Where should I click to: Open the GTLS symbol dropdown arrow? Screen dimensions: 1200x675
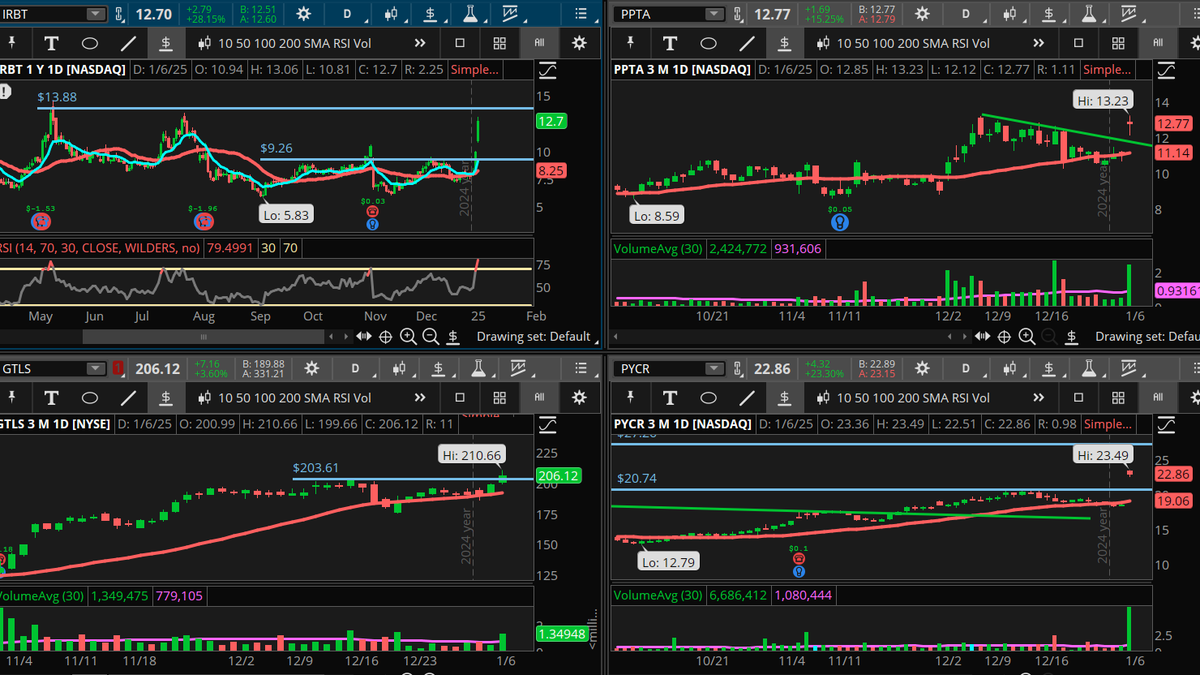[x=95, y=368]
